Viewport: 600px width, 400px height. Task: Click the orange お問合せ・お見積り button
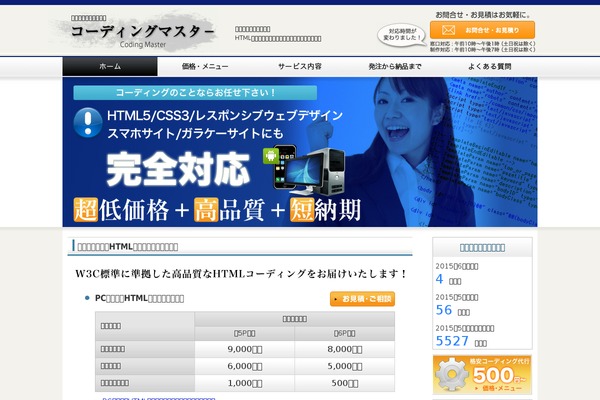click(x=482, y=30)
